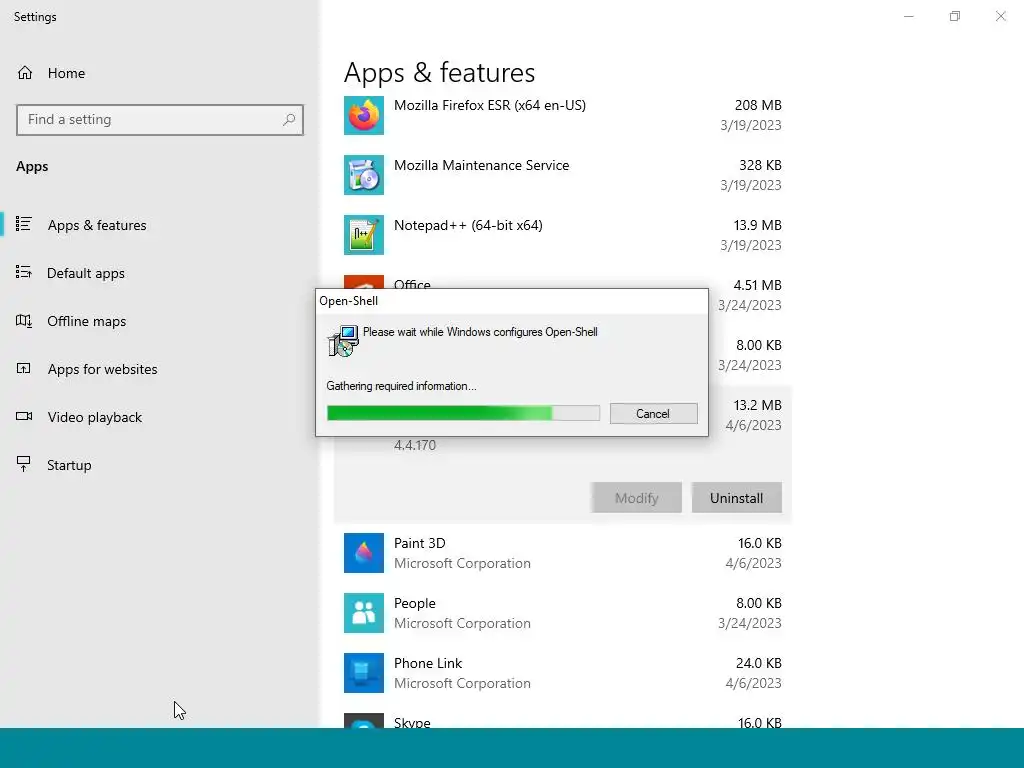Select the Phone Link entry
This screenshot has width=1024, height=768.
[562, 673]
